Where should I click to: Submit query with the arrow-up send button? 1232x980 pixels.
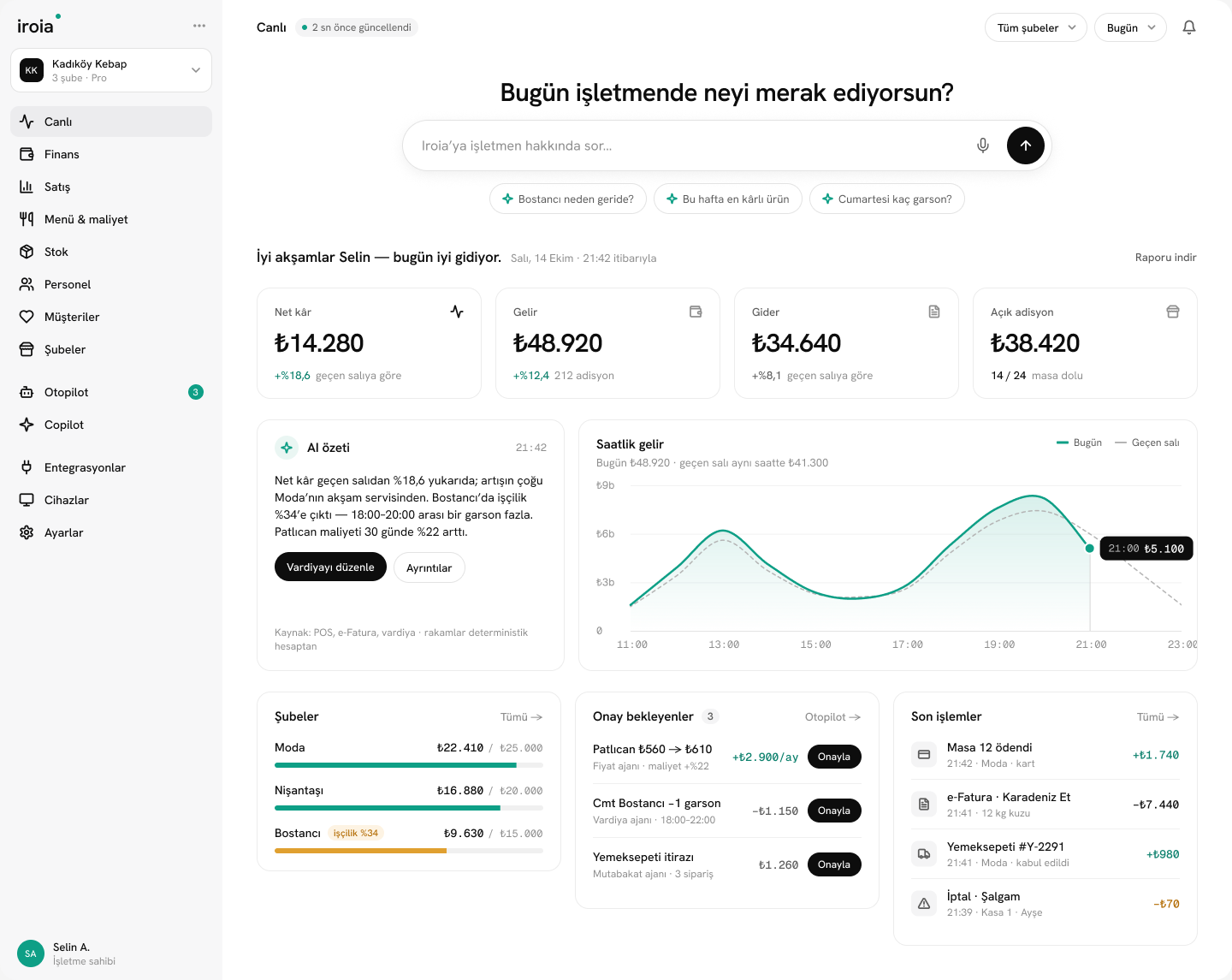[x=1026, y=146]
